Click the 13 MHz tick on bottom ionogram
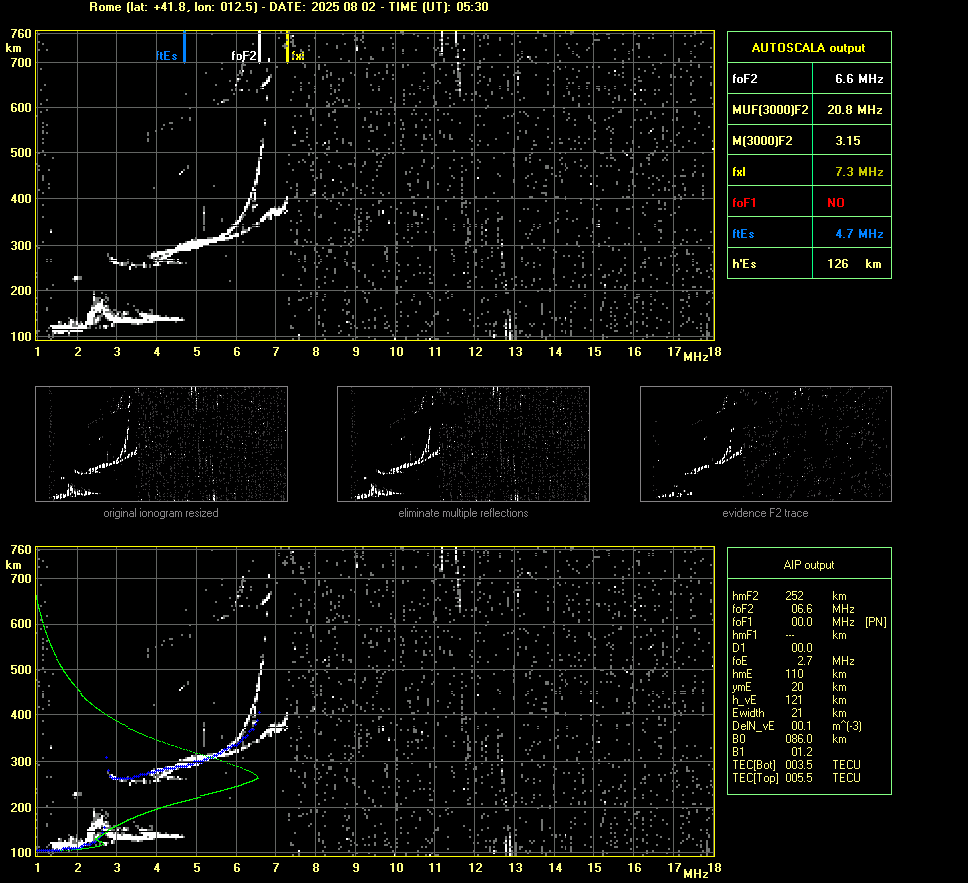968x883 pixels. tap(515, 868)
